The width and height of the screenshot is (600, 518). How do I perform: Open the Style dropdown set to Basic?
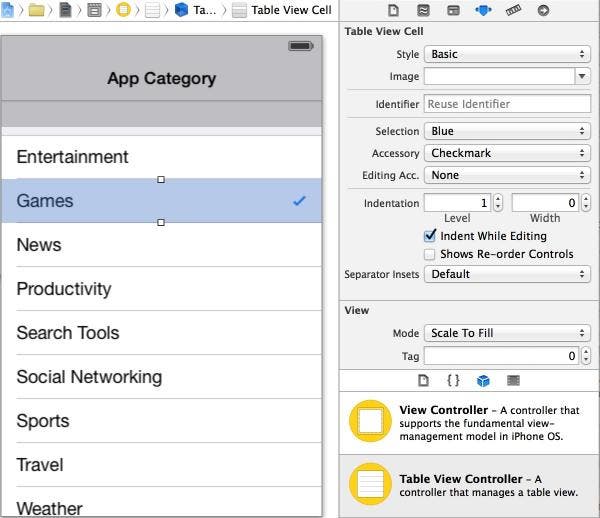[x=507, y=54]
